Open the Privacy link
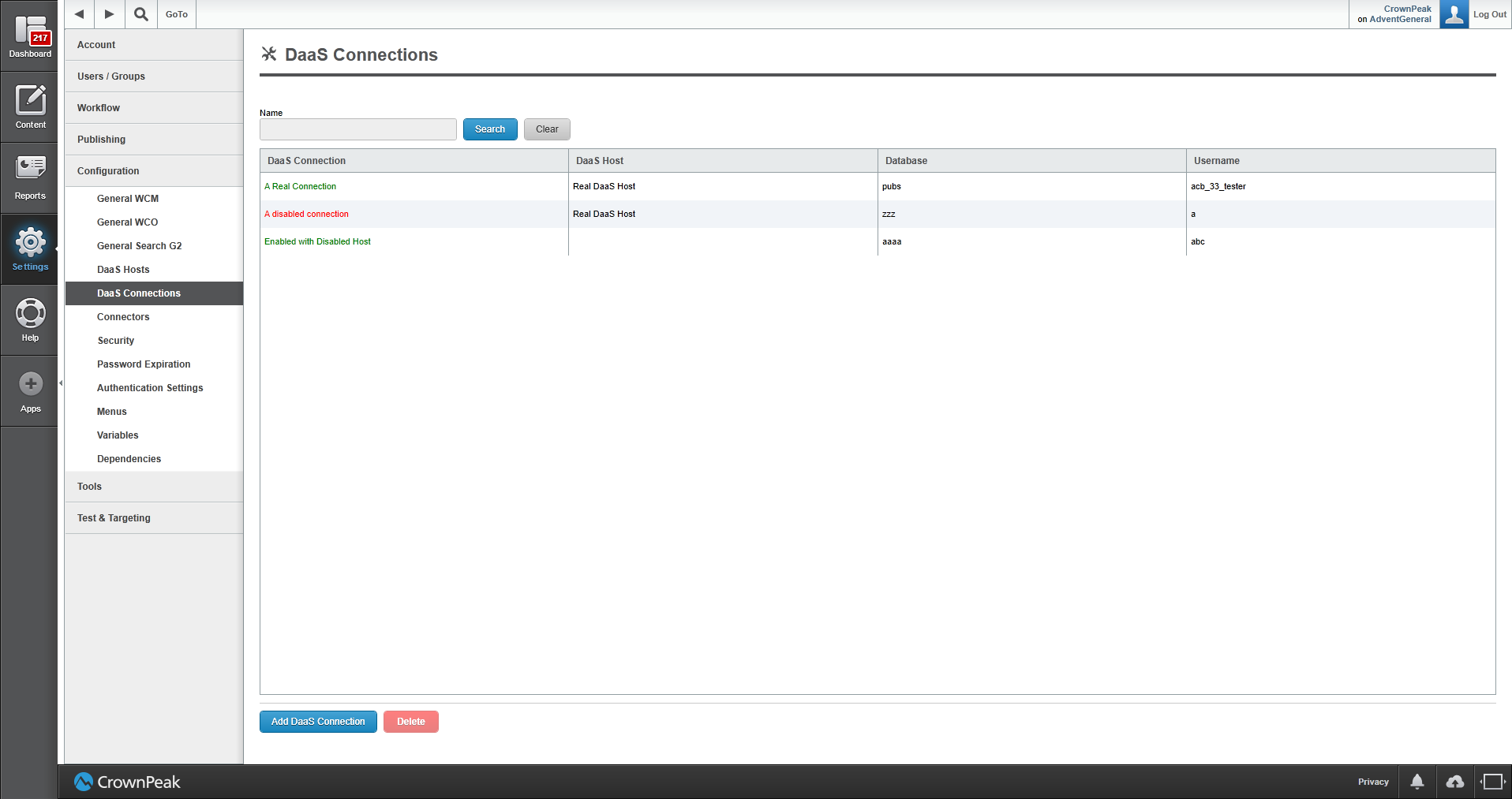The height and width of the screenshot is (799, 1512). [1373, 782]
